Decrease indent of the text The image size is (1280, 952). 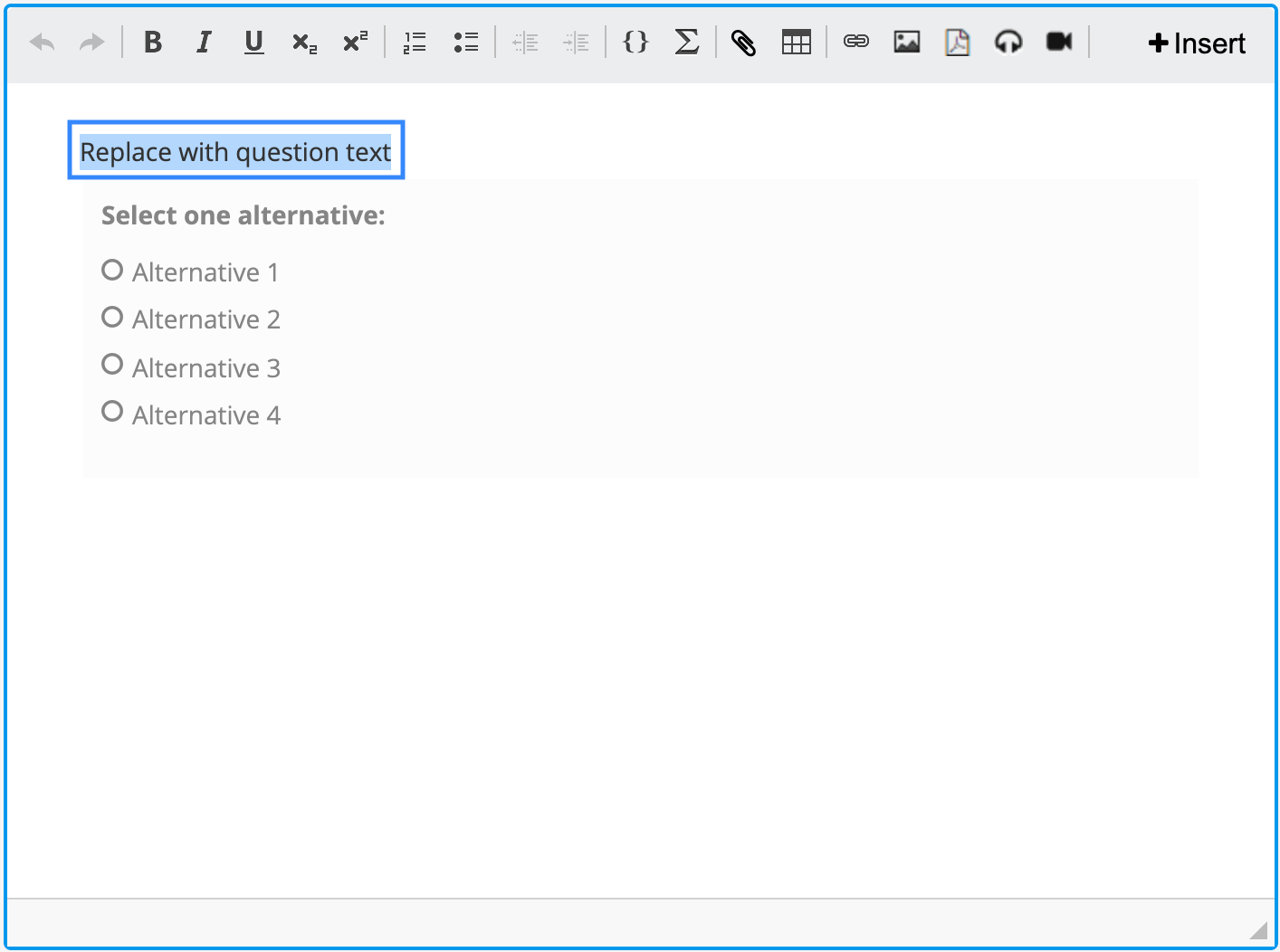click(525, 43)
